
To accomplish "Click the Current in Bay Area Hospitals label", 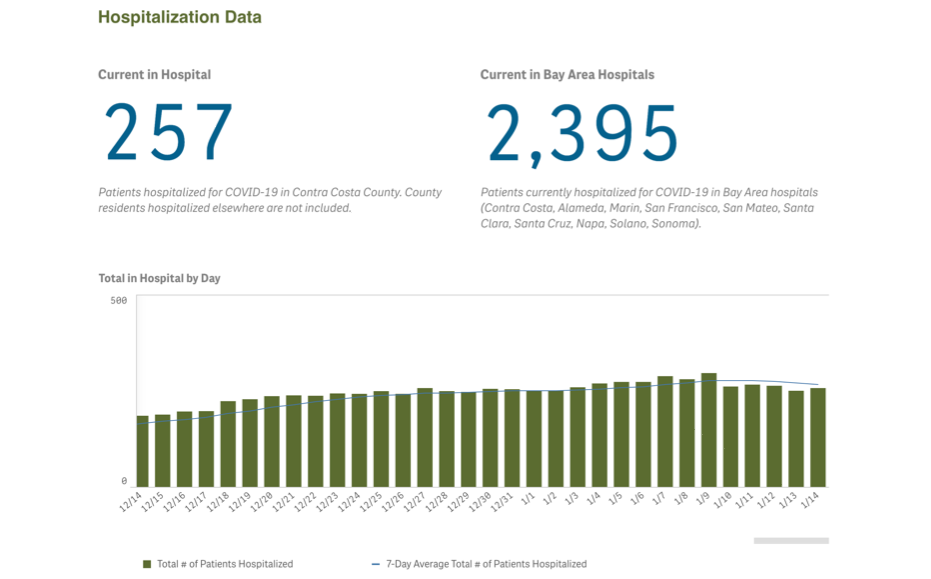I will (567, 75).
